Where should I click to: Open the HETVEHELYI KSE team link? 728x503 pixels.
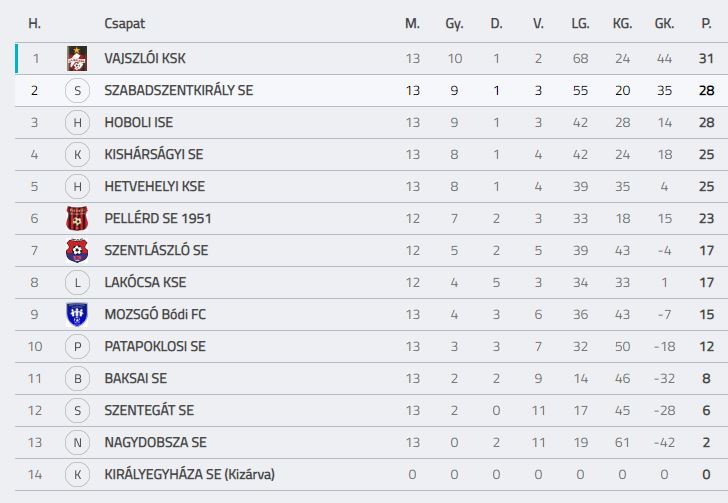coord(155,187)
